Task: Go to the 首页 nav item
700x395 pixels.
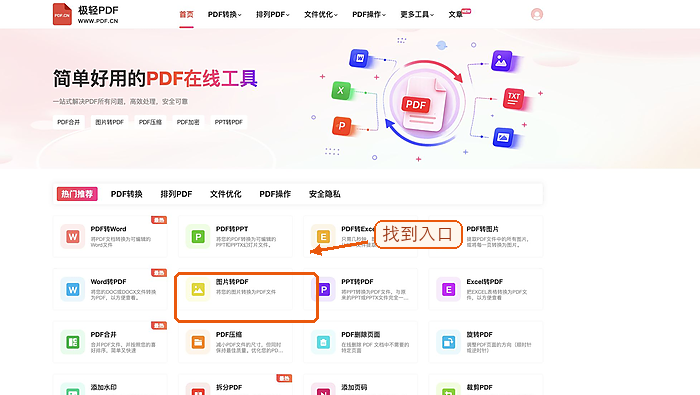Action: pyautogui.click(x=186, y=14)
